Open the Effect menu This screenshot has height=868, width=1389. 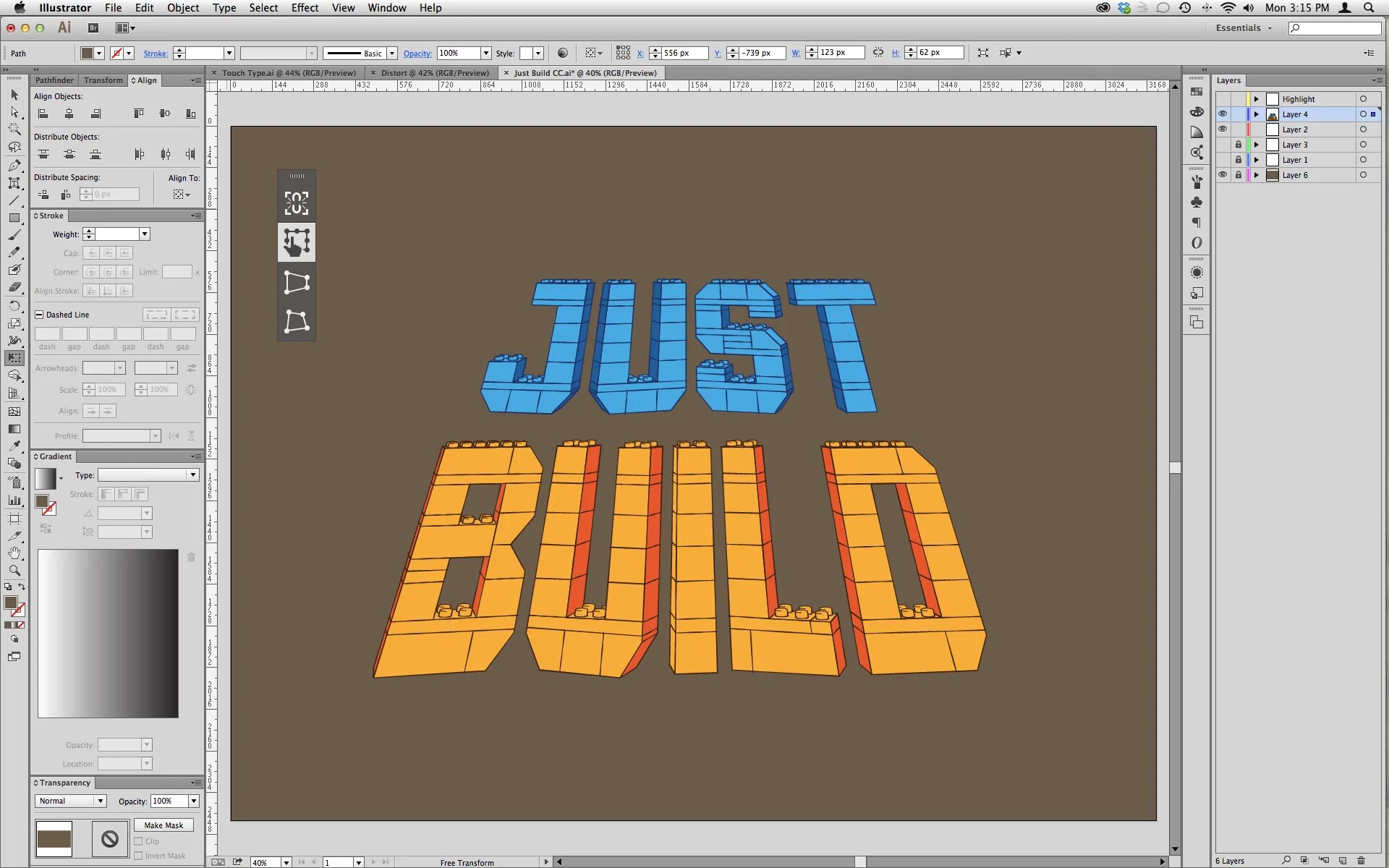pos(305,8)
